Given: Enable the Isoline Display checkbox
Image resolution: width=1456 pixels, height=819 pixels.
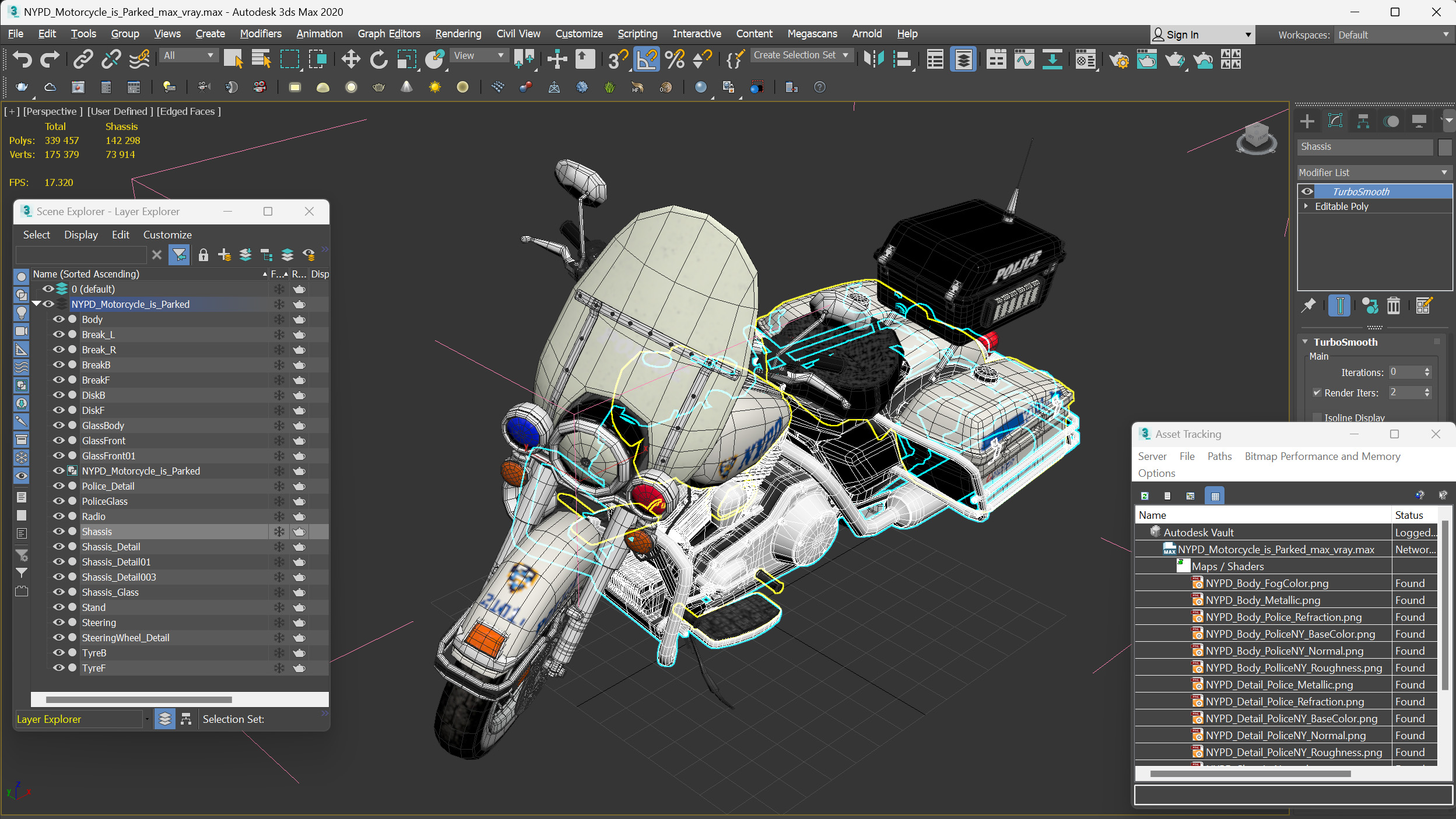Looking at the screenshot, I should coord(1317,417).
